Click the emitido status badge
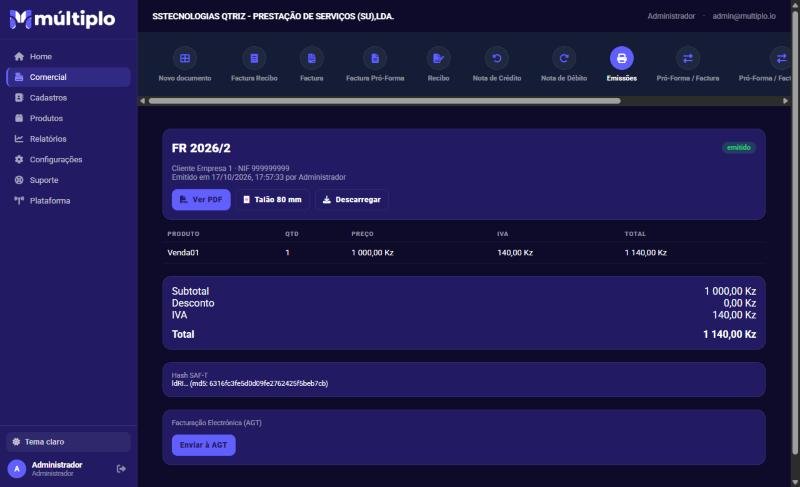 pos(739,147)
